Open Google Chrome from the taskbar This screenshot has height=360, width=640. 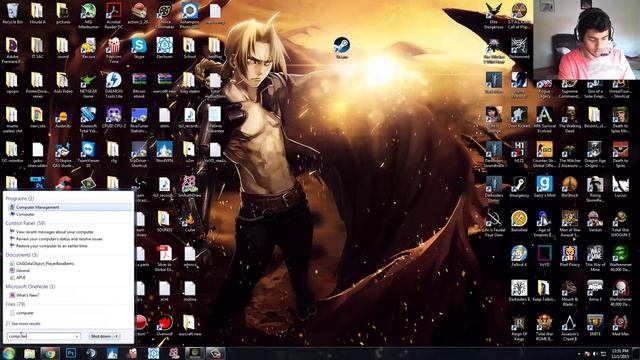(x=50, y=353)
